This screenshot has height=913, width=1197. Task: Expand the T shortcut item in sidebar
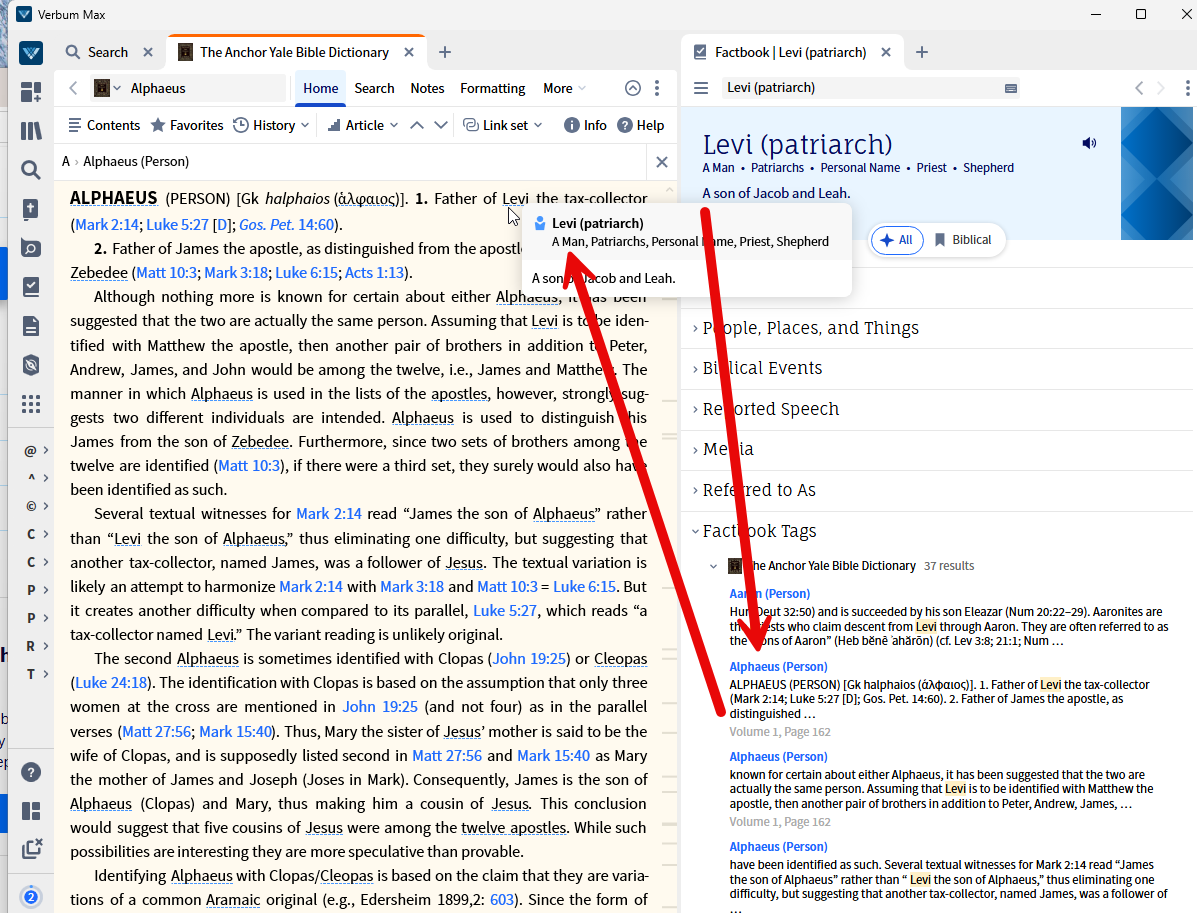[x=37, y=674]
